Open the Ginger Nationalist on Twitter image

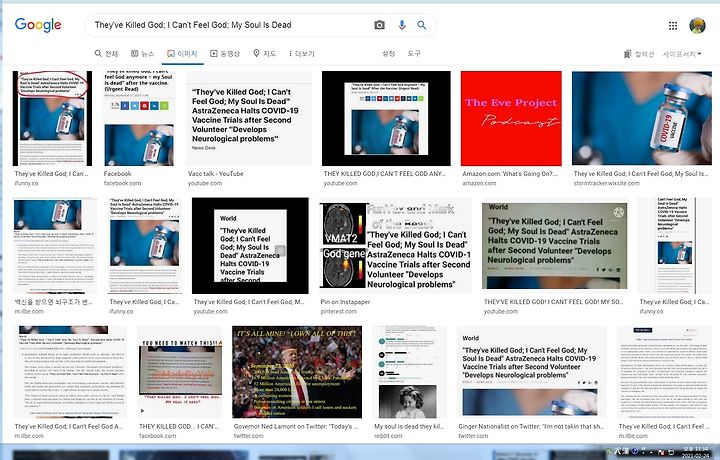click(x=531, y=372)
